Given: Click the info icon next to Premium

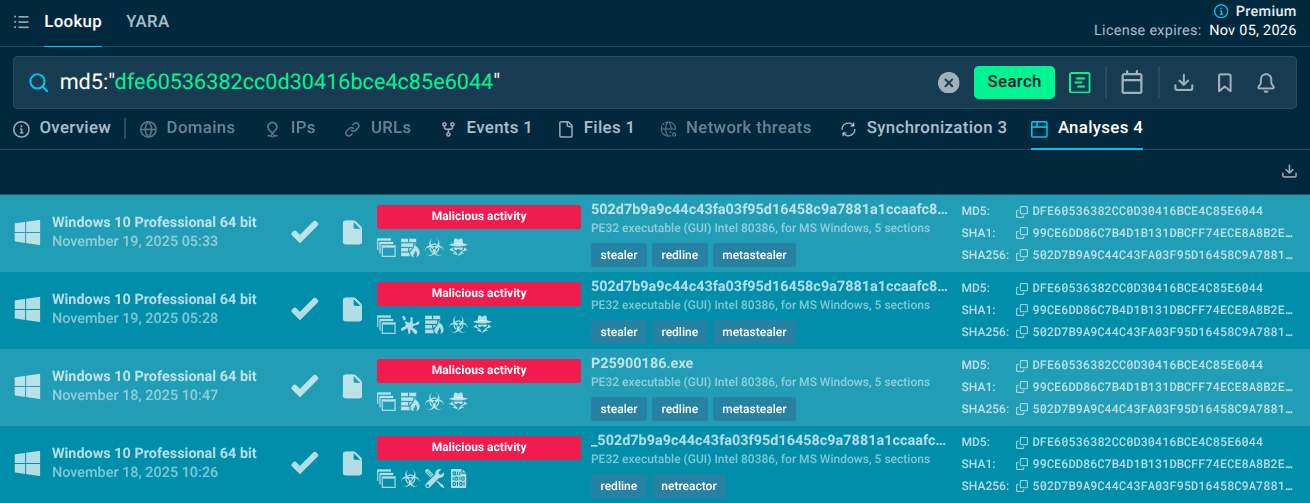Looking at the screenshot, I should (x=1219, y=11).
